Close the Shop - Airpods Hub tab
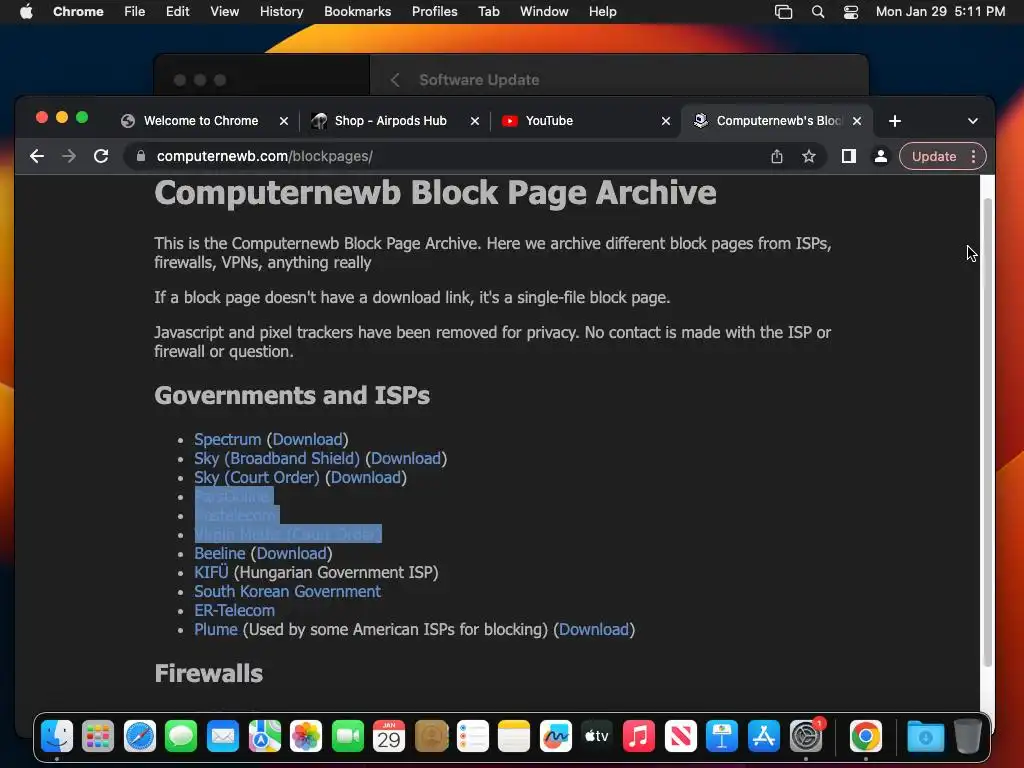This screenshot has width=1024, height=768. 475,121
